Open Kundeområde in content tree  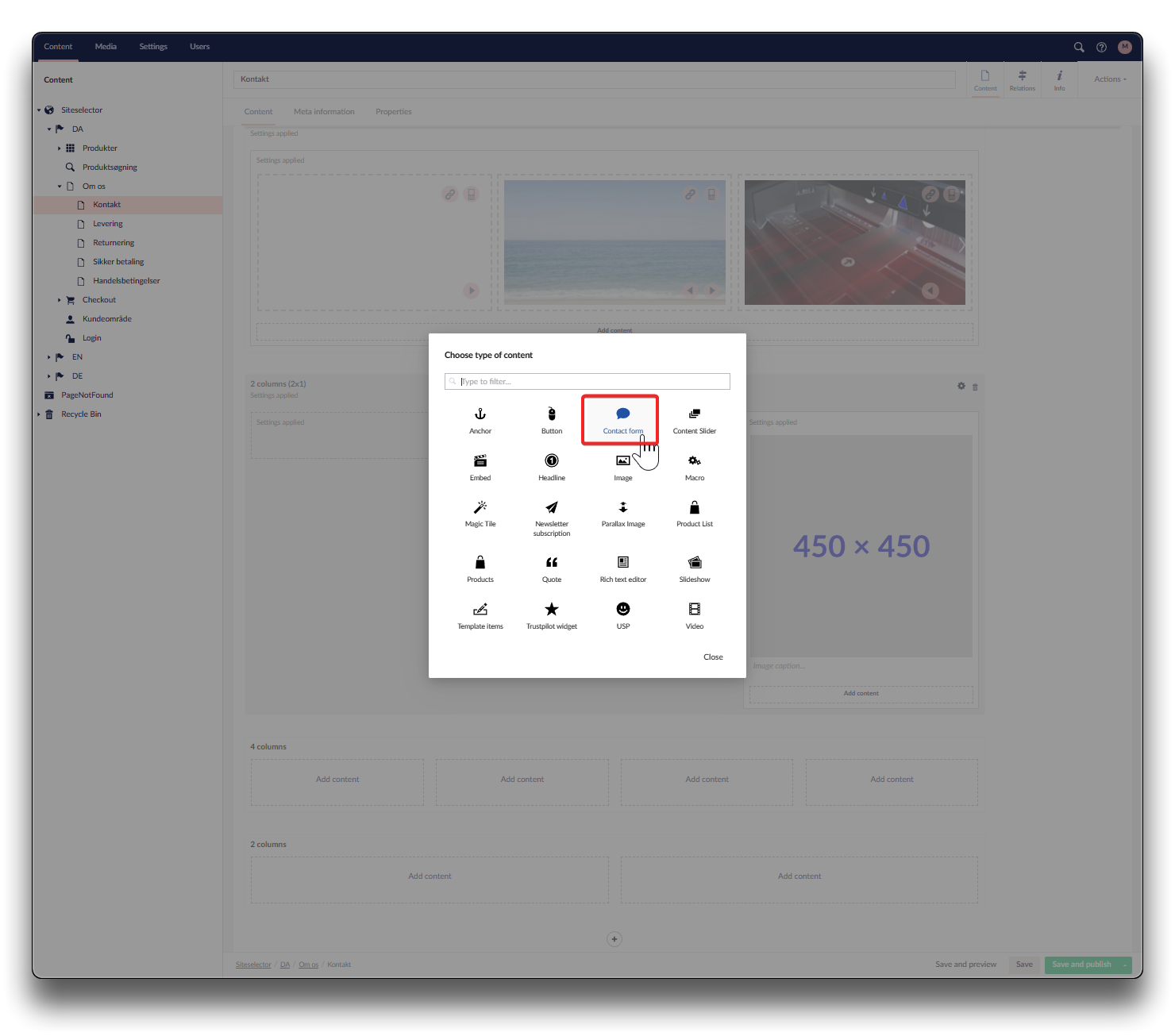coord(107,319)
